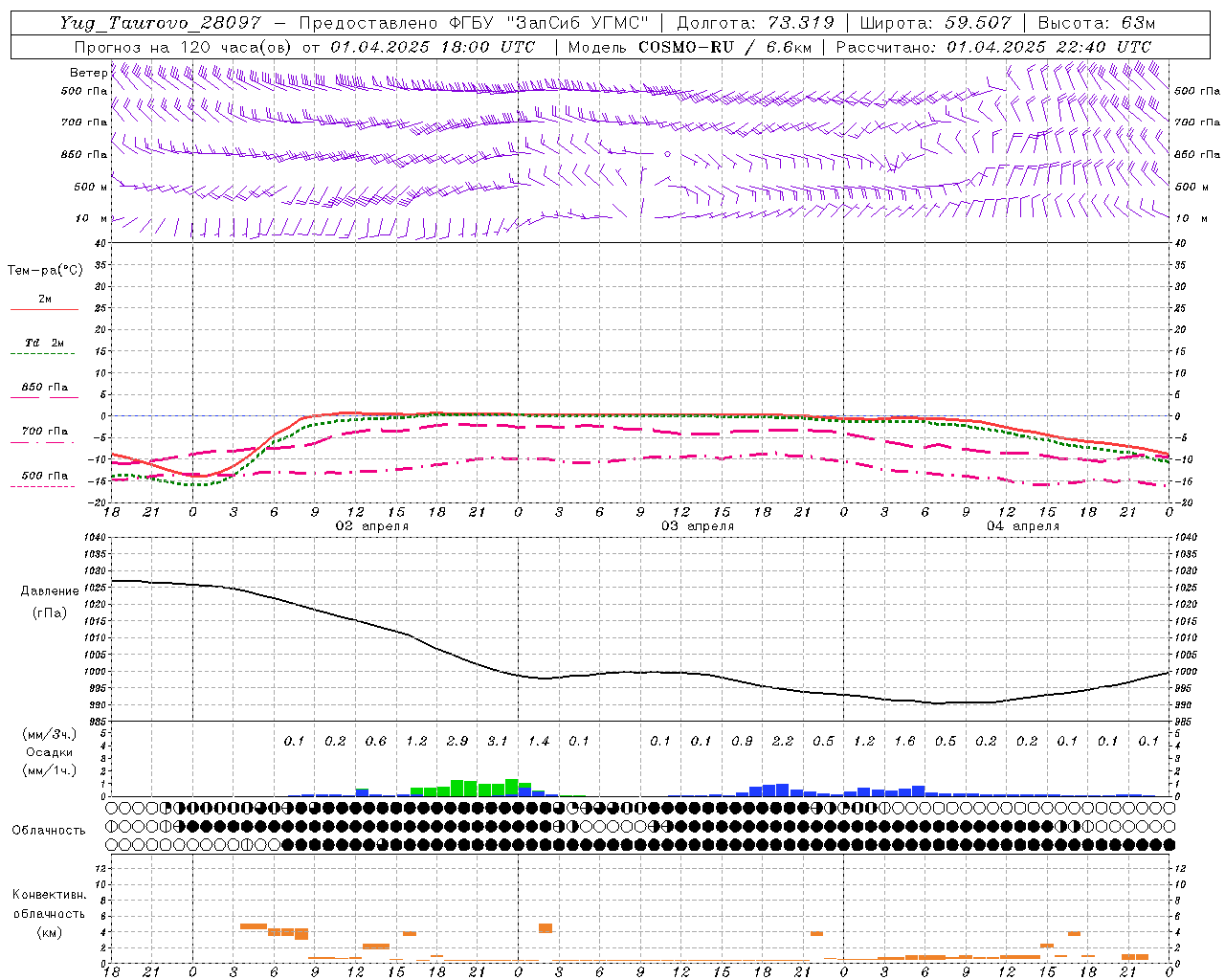Click the longitude value Долгота: 73.319
Viewport: 1225px width, 980px height.
click(755, 23)
